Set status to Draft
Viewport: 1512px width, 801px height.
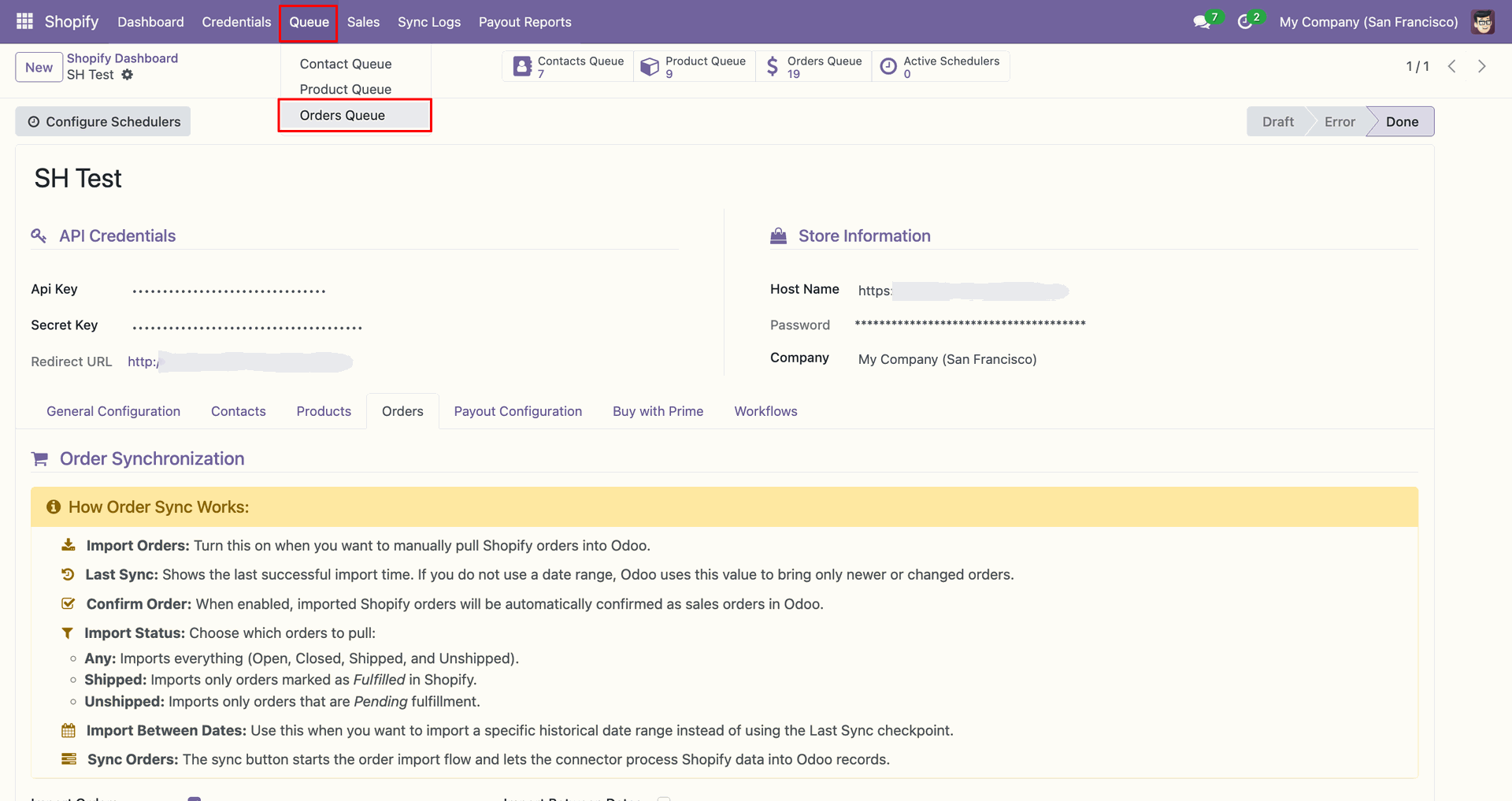1277,121
